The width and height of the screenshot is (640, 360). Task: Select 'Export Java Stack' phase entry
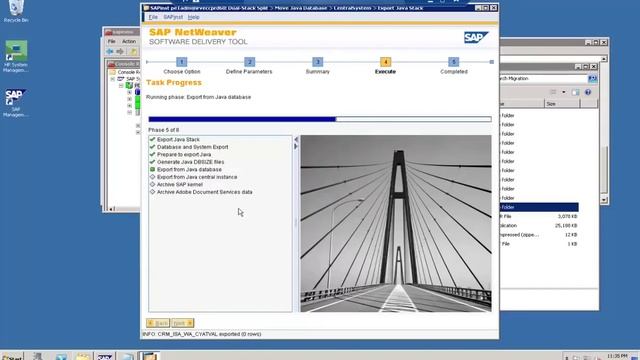[x=178, y=140]
